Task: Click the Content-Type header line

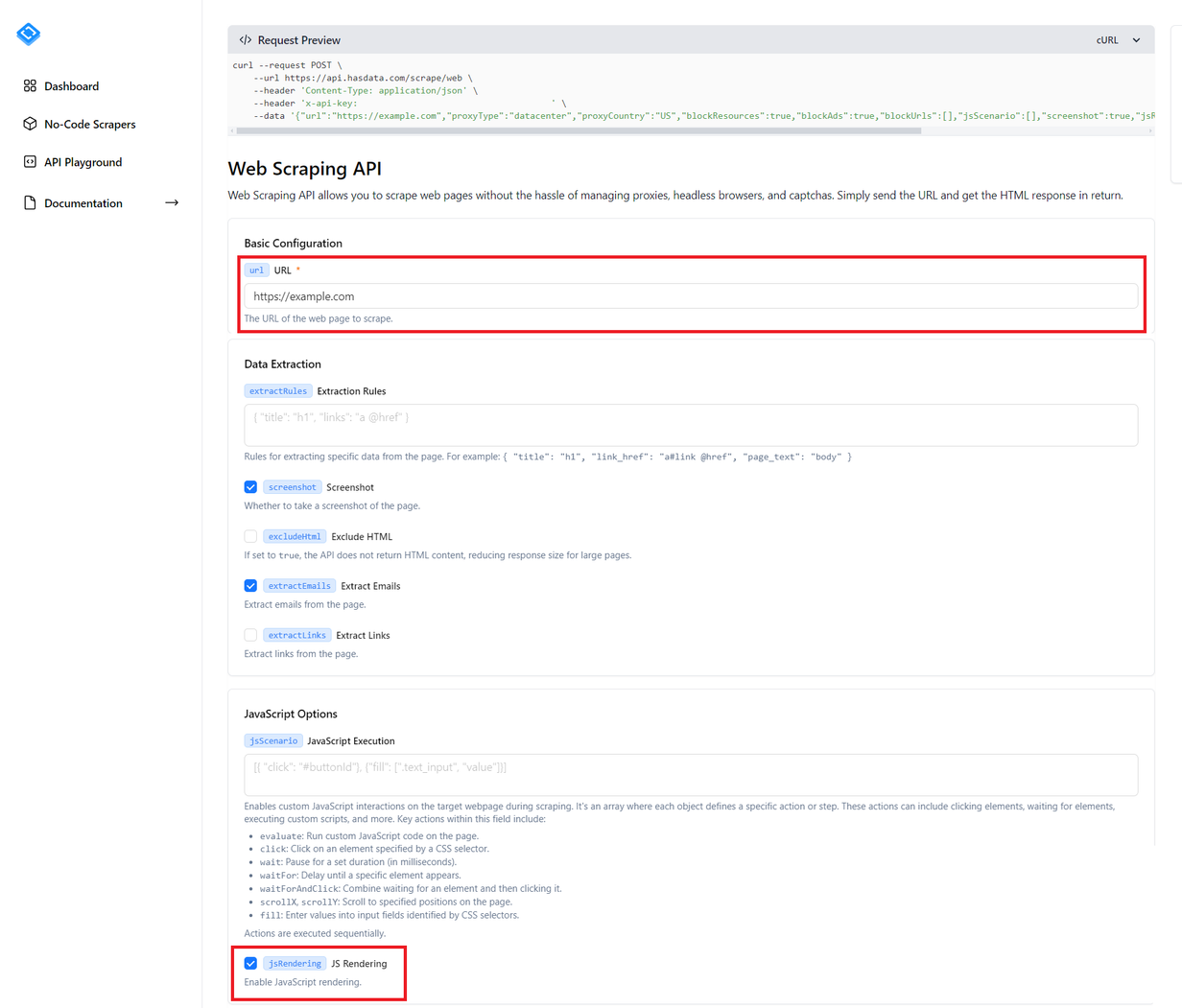Action: (366, 90)
